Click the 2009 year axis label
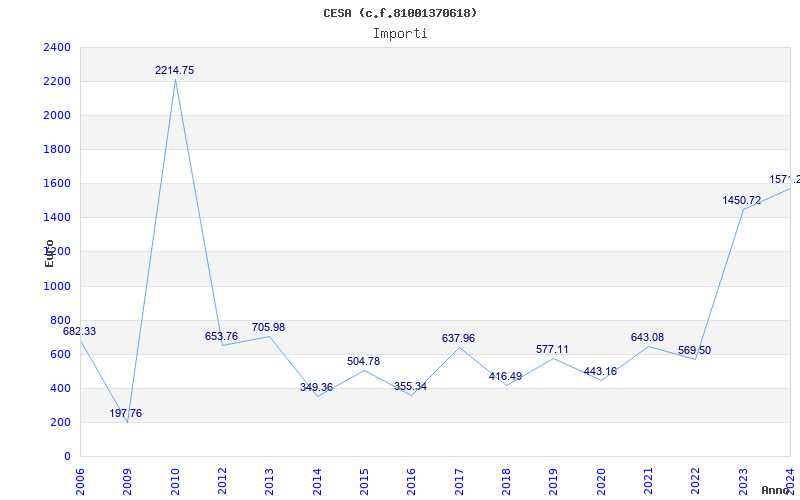This screenshot has height=500, width=800. point(127,482)
